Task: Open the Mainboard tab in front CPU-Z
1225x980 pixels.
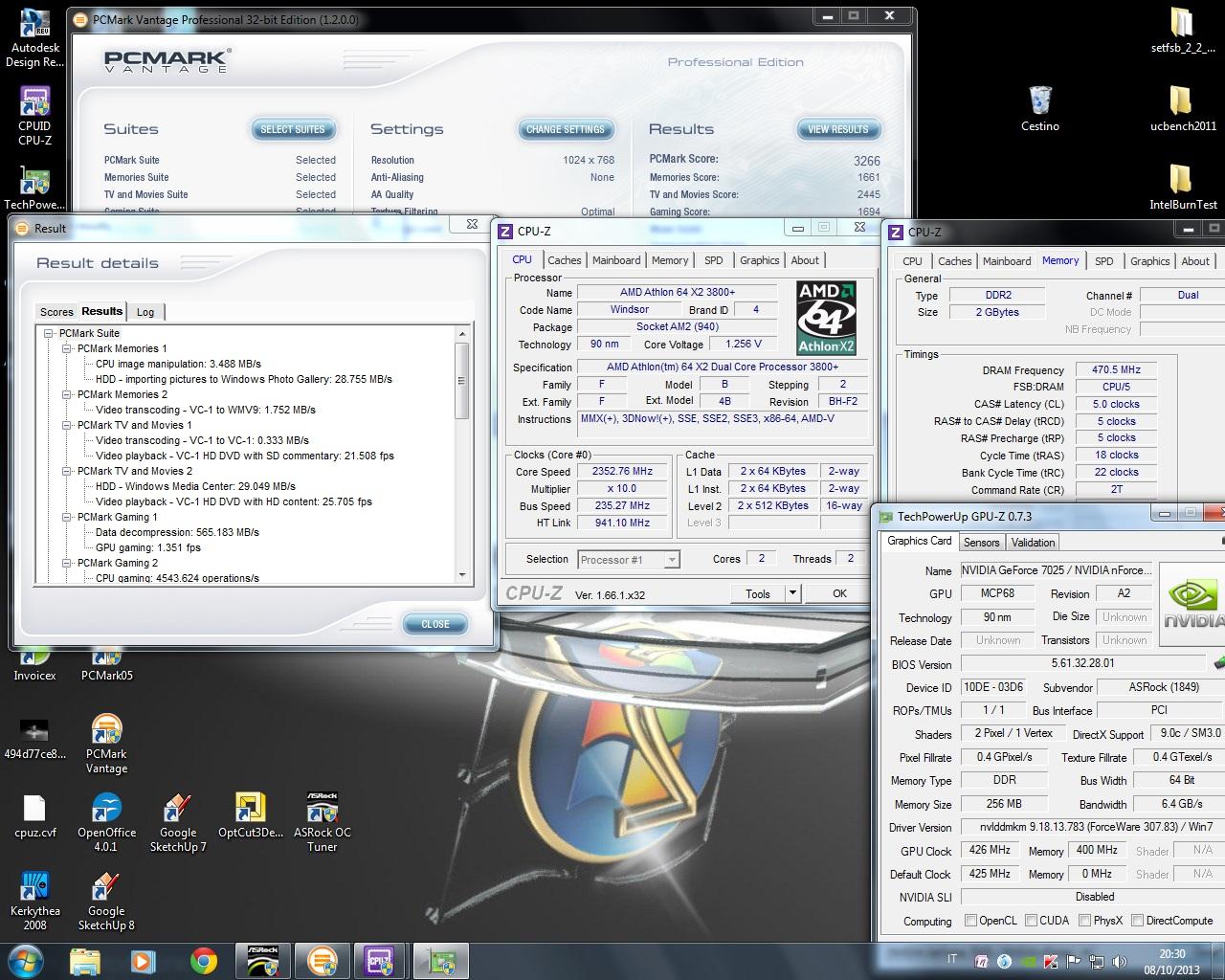Action: click(x=616, y=260)
